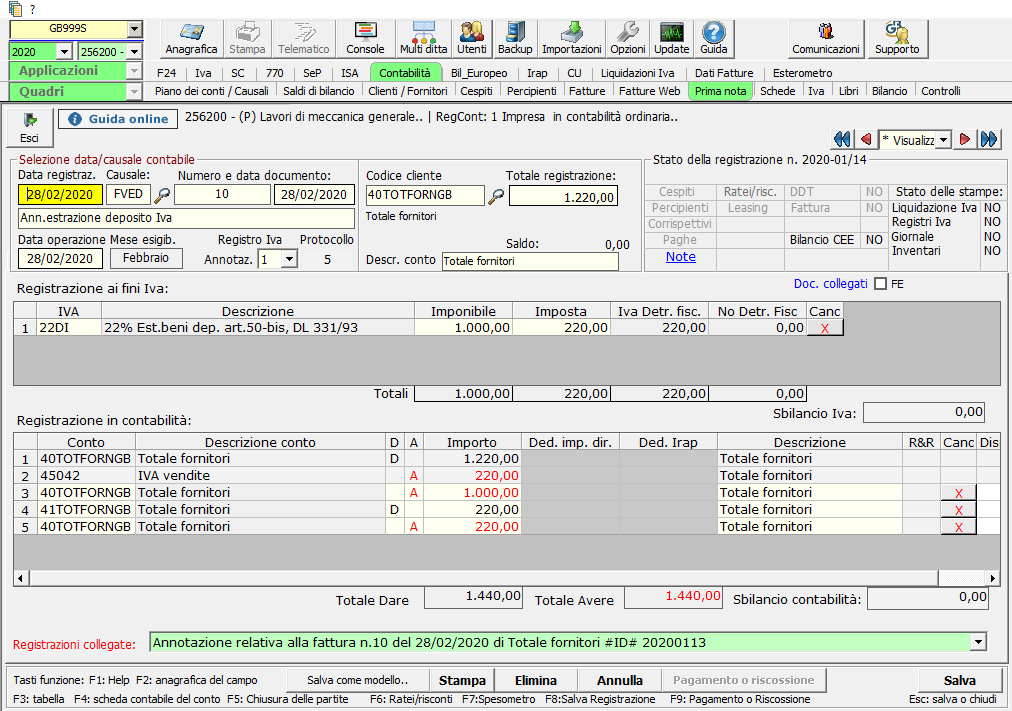Click the accounting grid scrollbar left arrow

click(21, 578)
